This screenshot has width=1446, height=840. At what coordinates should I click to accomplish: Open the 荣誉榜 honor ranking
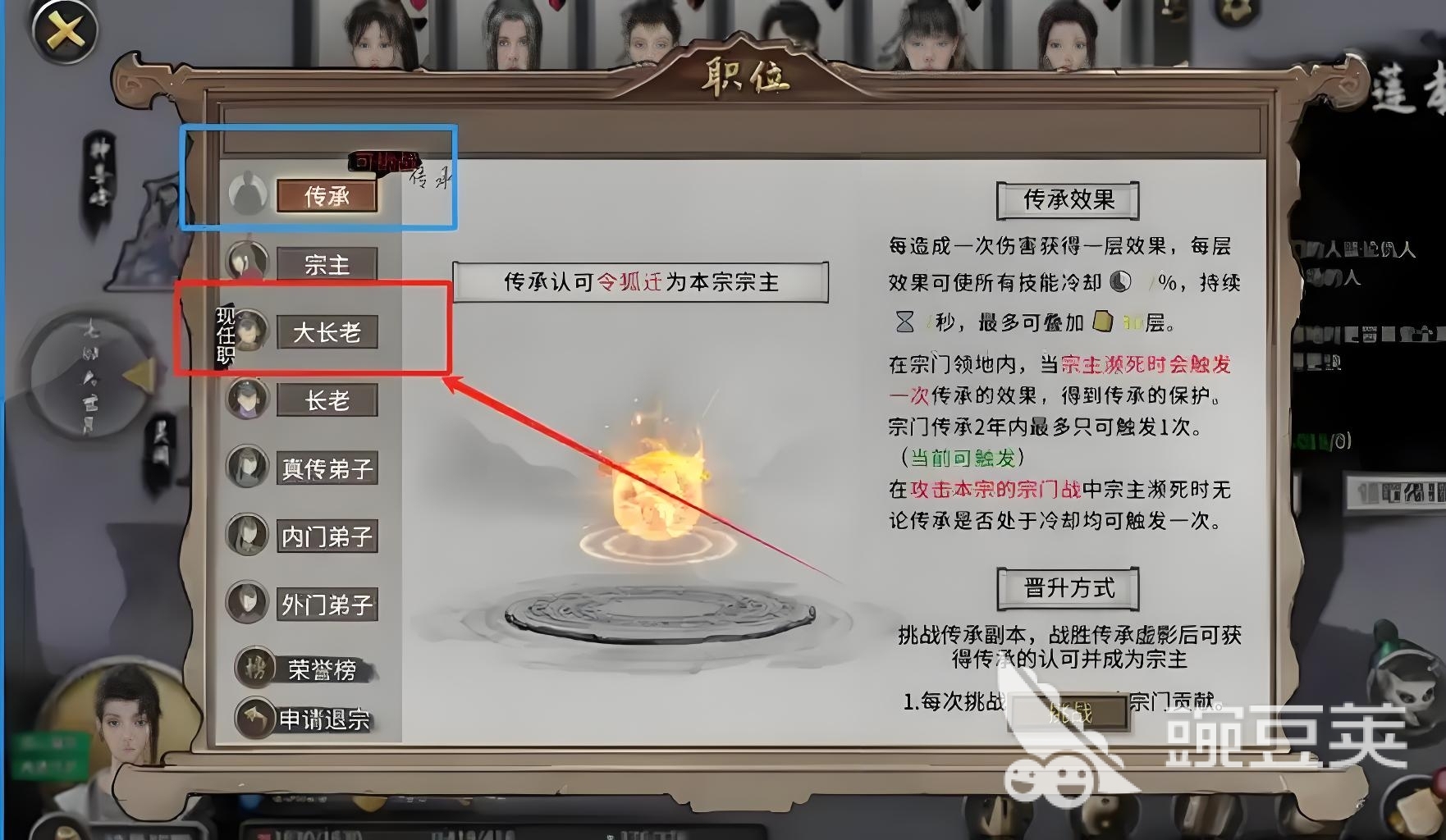[x=323, y=670]
